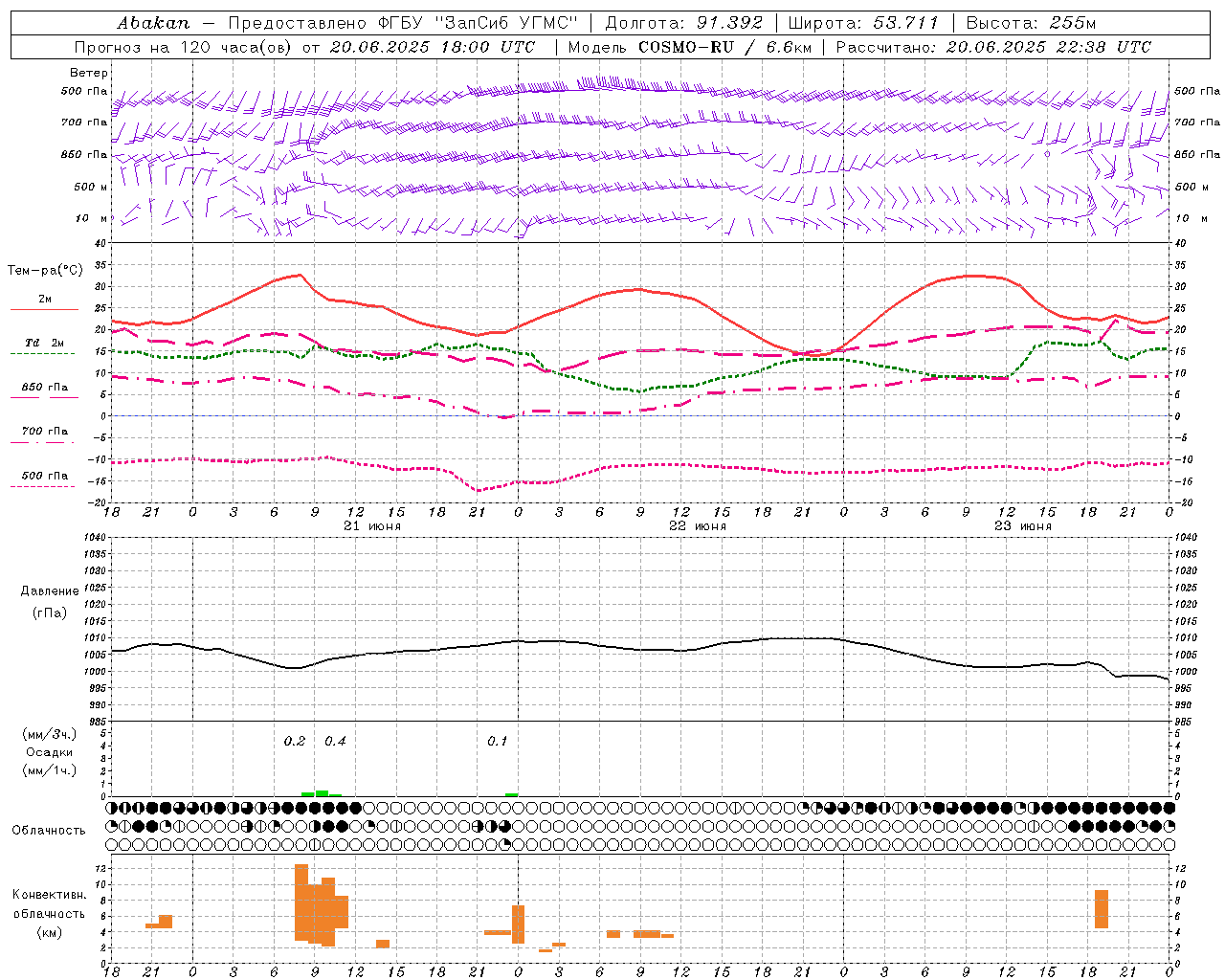
Task: Select the dotted legend line under temperature "500 гПа"
Action: click(43, 487)
